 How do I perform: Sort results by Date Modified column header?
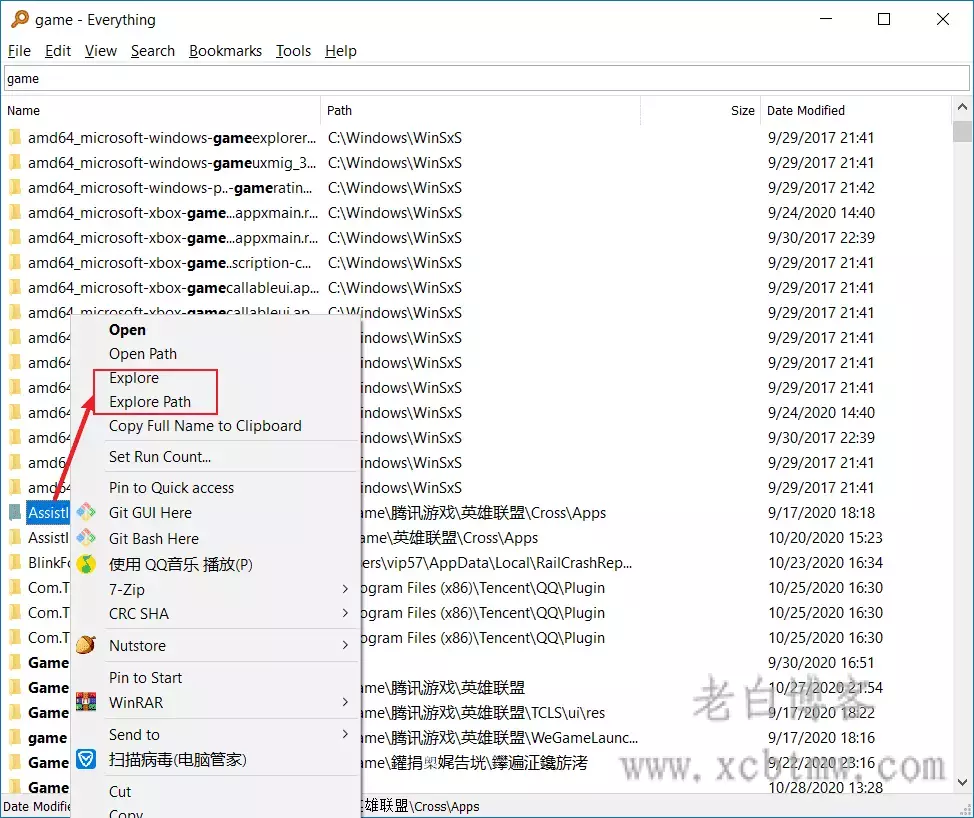[808, 110]
